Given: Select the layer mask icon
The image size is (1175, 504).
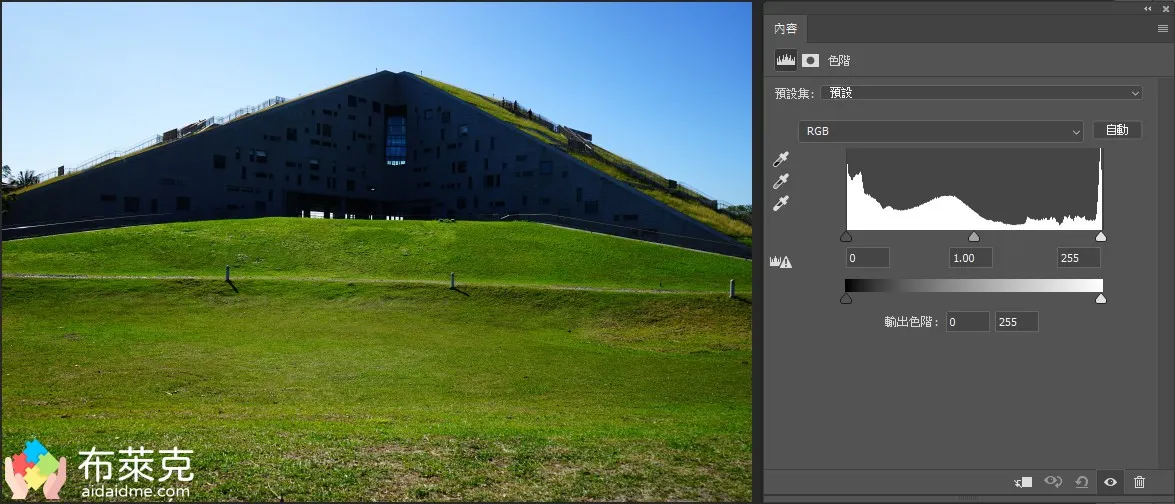Looking at the screenshot, I should tap(810, 60).
